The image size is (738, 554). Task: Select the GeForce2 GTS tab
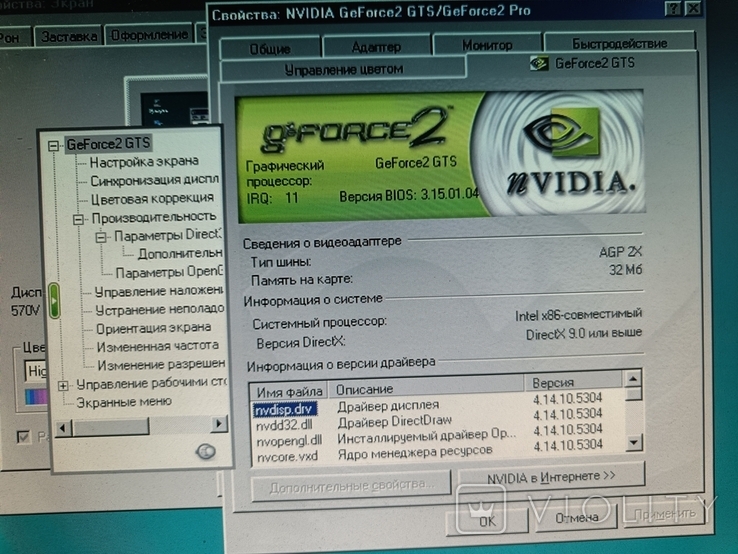583,63
